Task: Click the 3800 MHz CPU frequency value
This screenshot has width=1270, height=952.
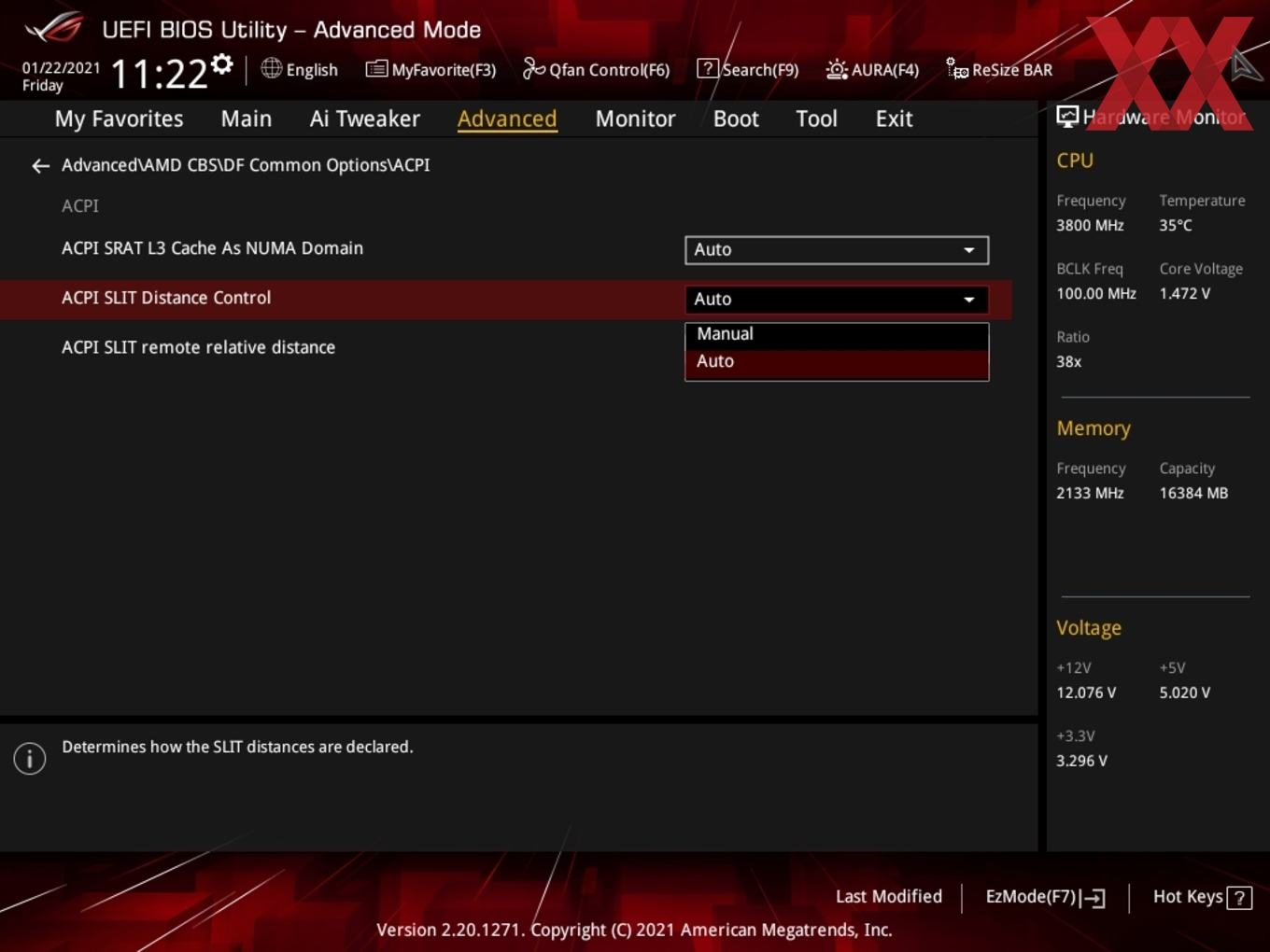Action: 1090,225
